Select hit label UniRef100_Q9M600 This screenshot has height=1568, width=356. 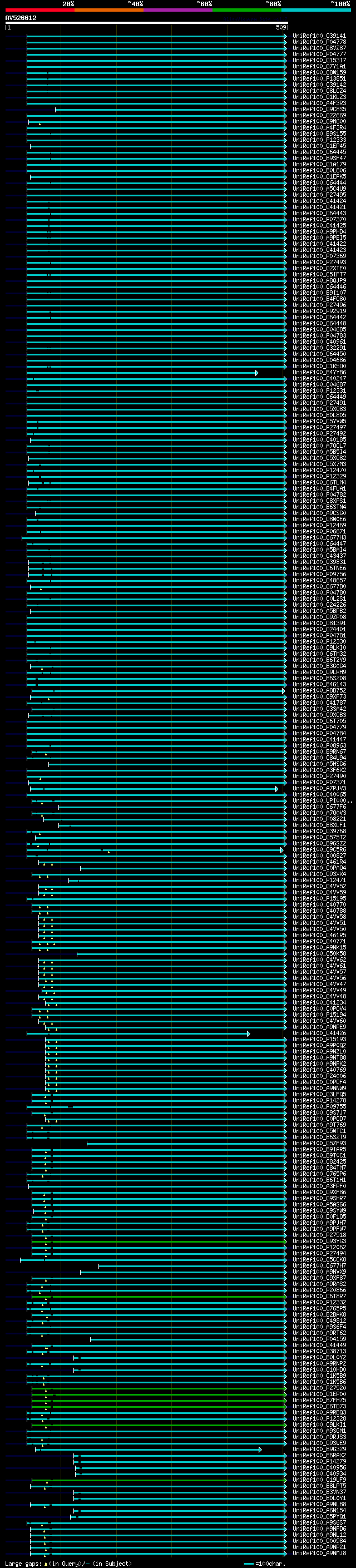tap(319, 122)
